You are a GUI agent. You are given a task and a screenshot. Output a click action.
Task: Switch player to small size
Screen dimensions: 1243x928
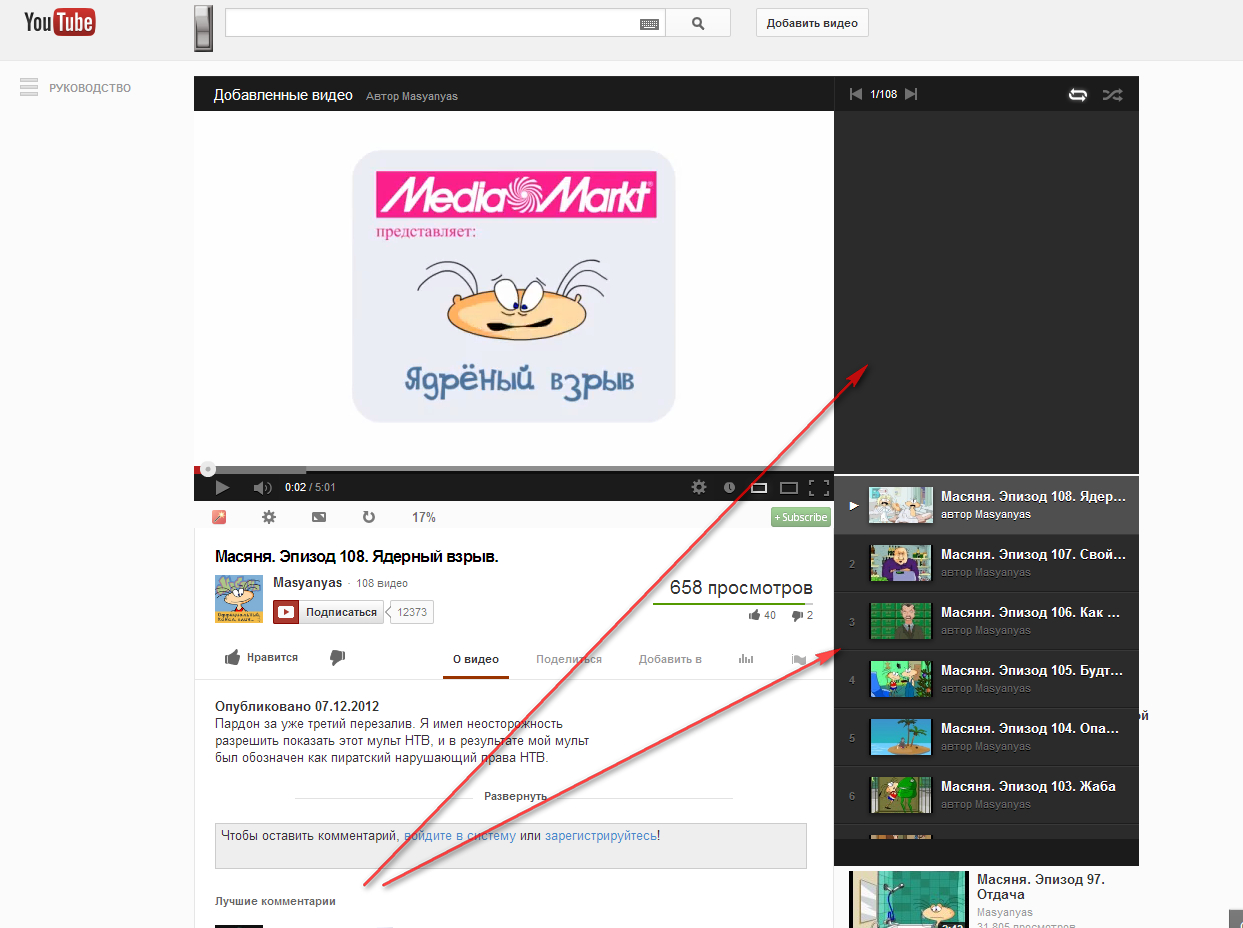click(x=759, y=487)
